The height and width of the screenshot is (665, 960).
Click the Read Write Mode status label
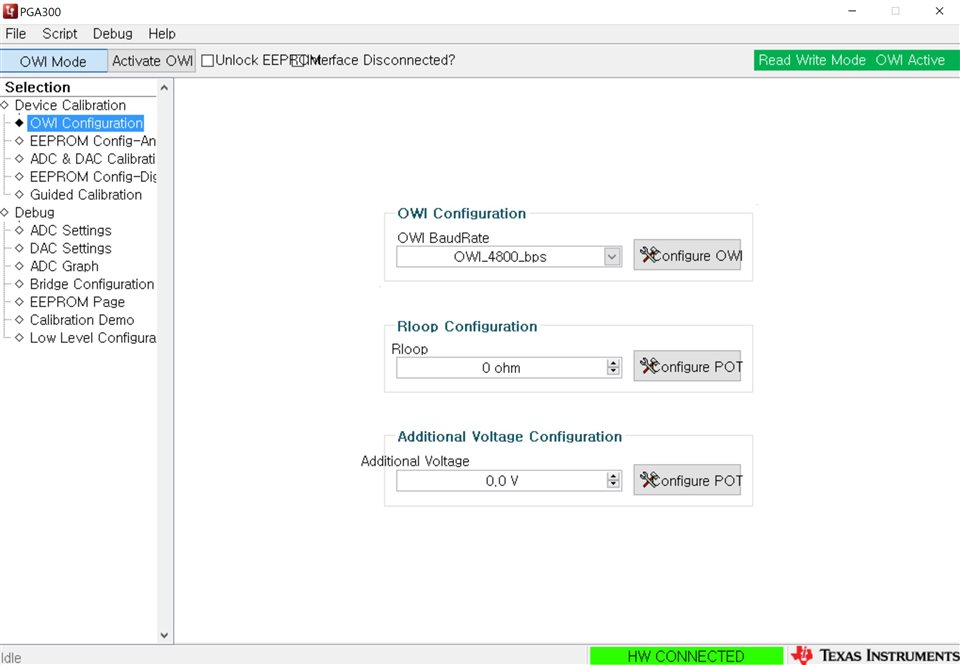tap(812, 60)
